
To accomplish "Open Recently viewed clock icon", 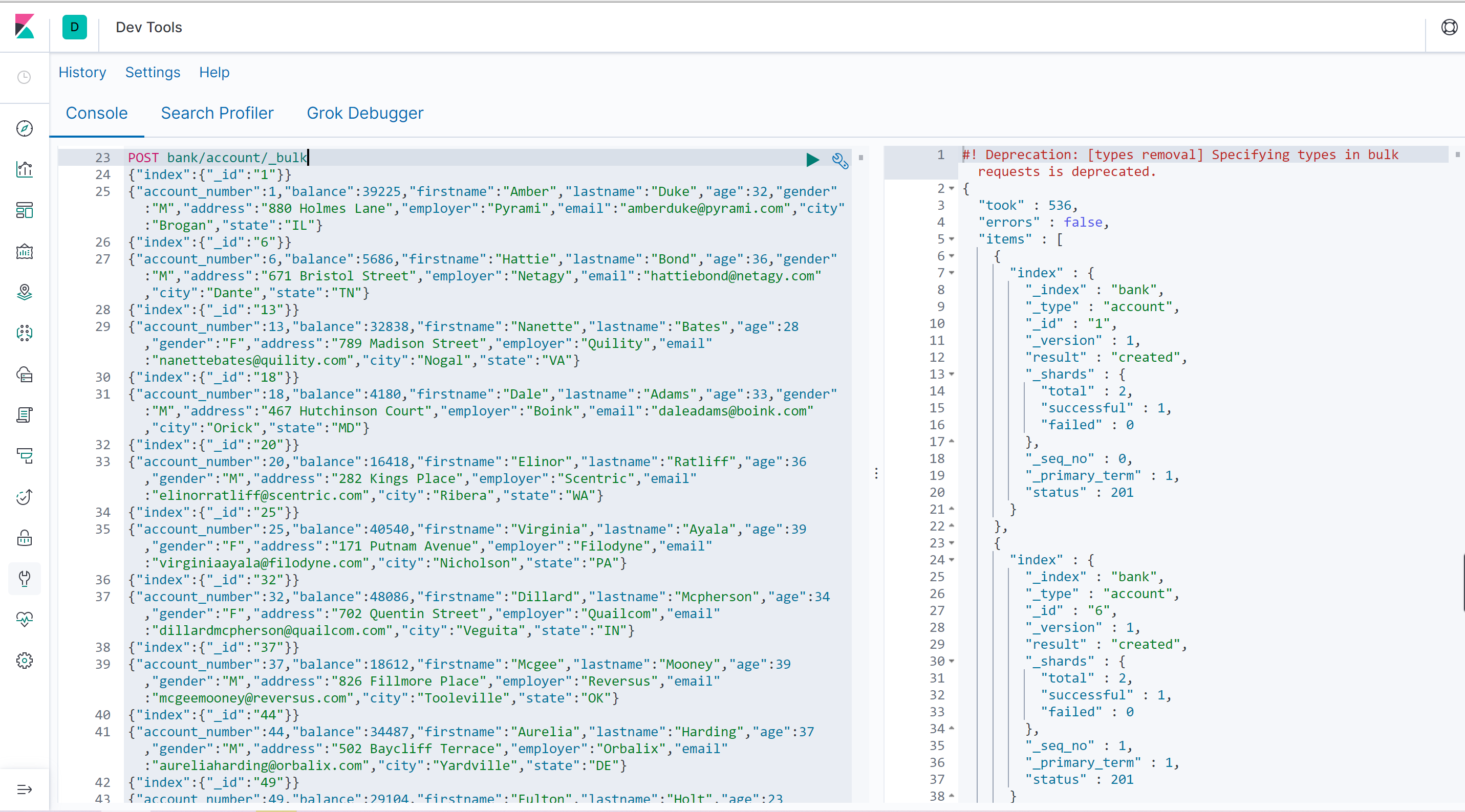I will point(24,77).
